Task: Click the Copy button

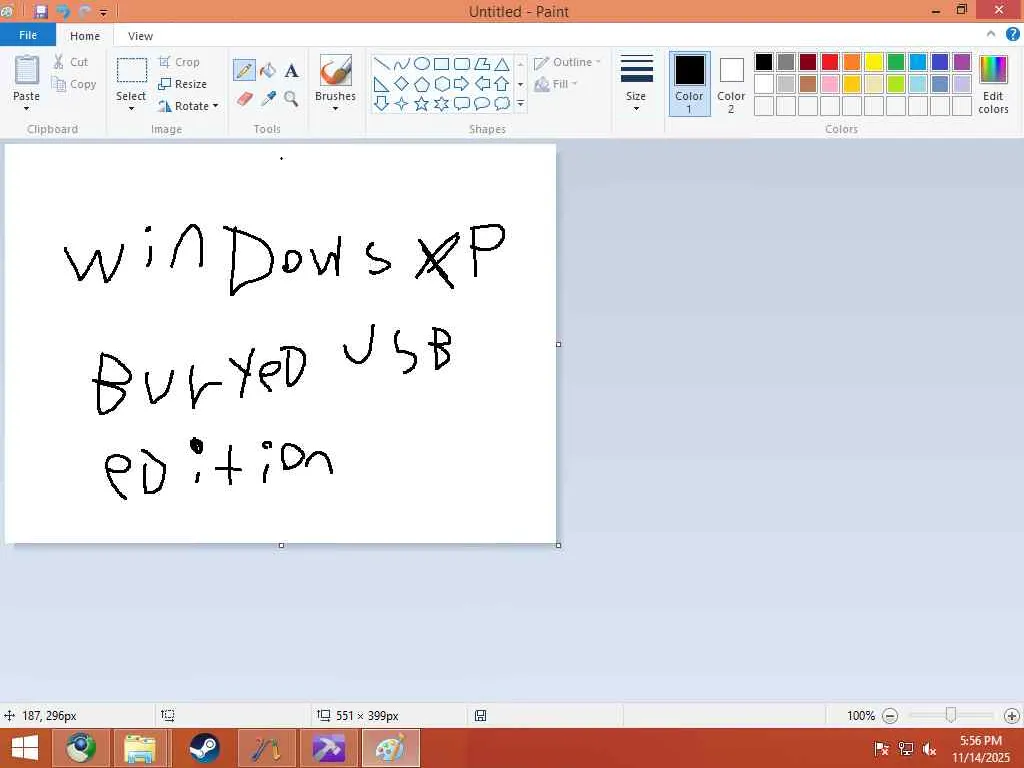Action: (74, 84)
